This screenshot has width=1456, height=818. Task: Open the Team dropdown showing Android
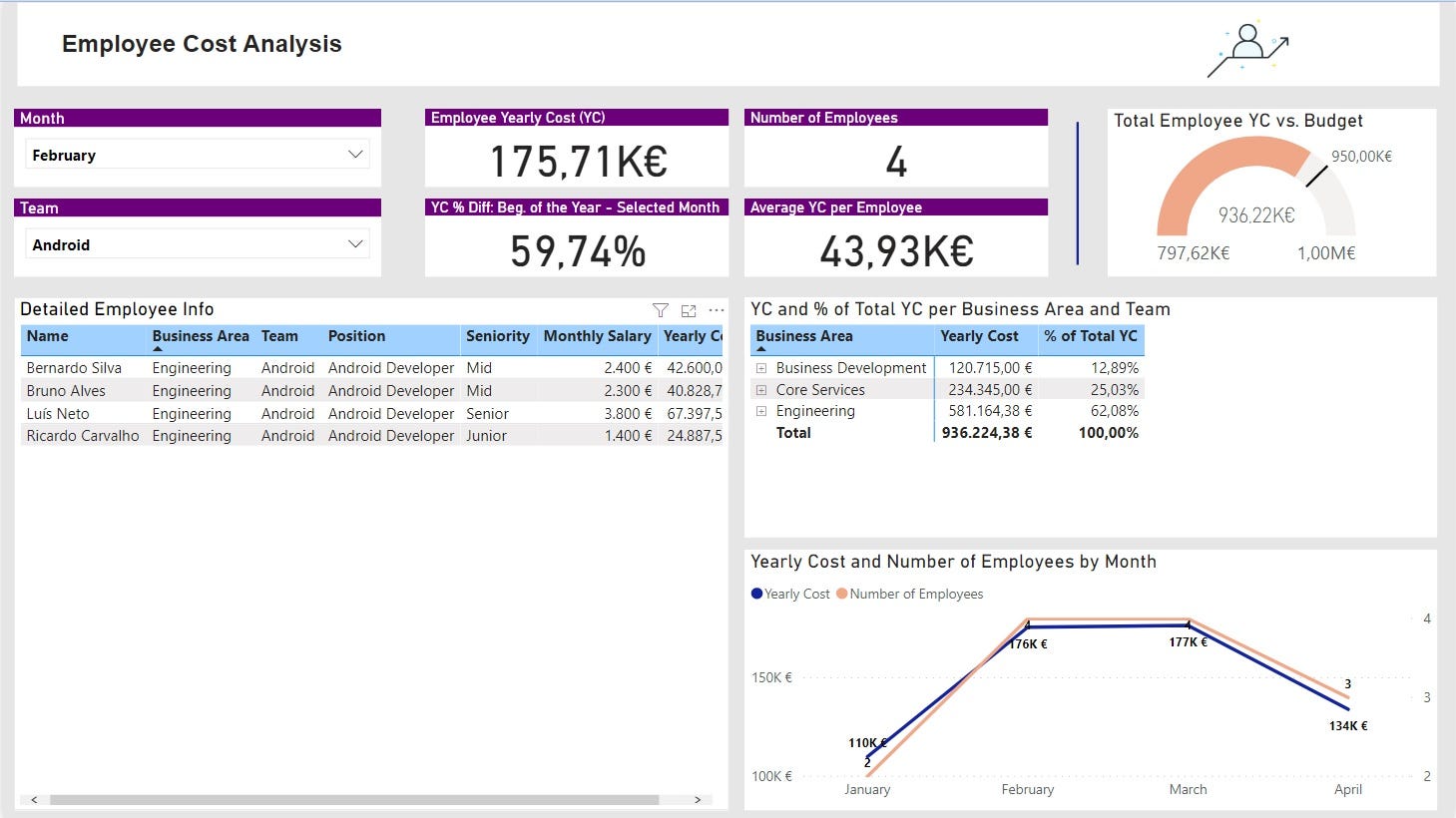point(198,244)
